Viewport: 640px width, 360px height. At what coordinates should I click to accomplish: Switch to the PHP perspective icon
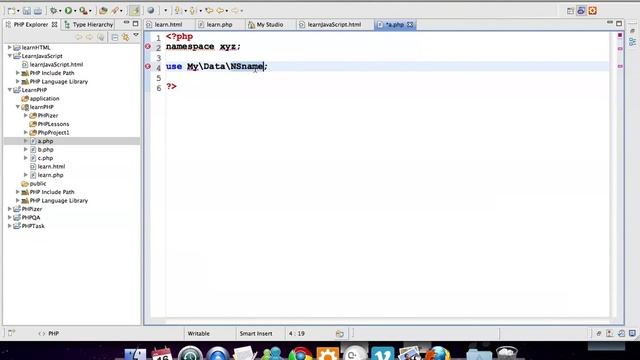coord(581,11)
